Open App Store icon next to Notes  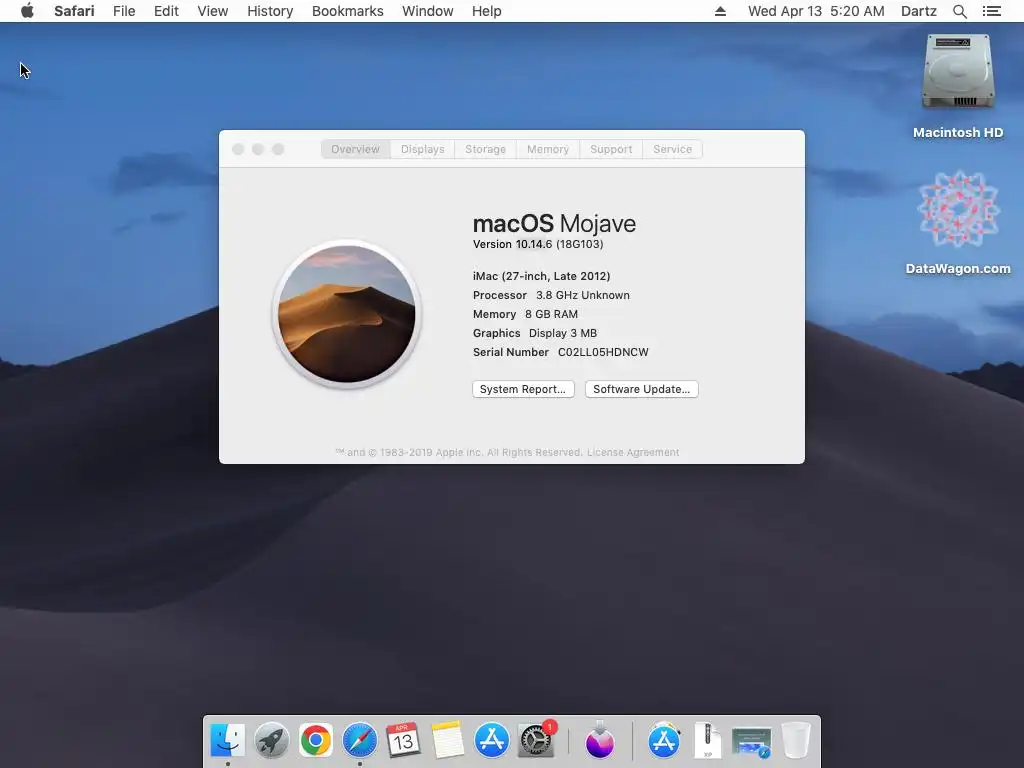coord(491,740)
